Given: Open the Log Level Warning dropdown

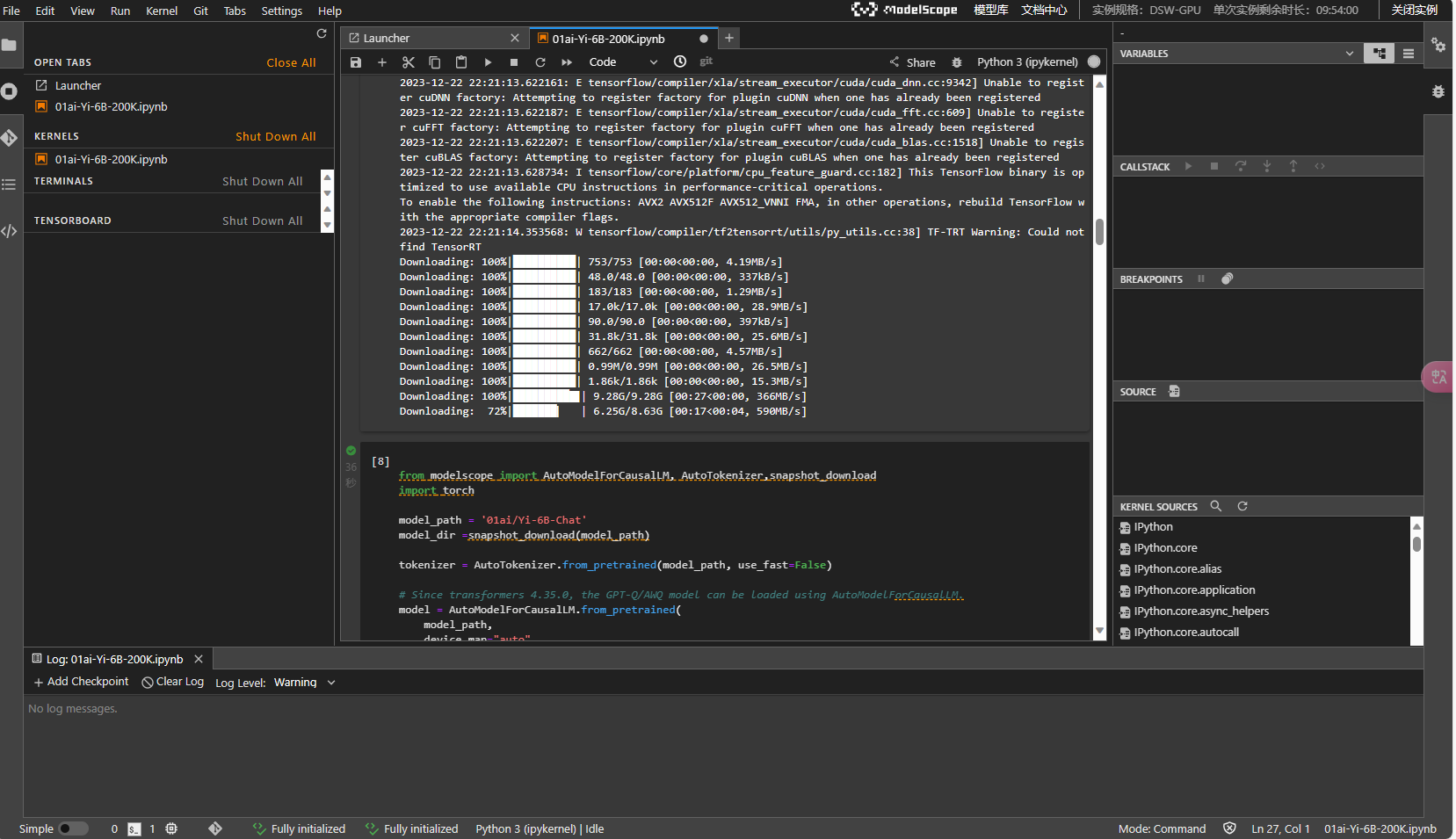Looking at the screenshot, I should coord(304,683).
